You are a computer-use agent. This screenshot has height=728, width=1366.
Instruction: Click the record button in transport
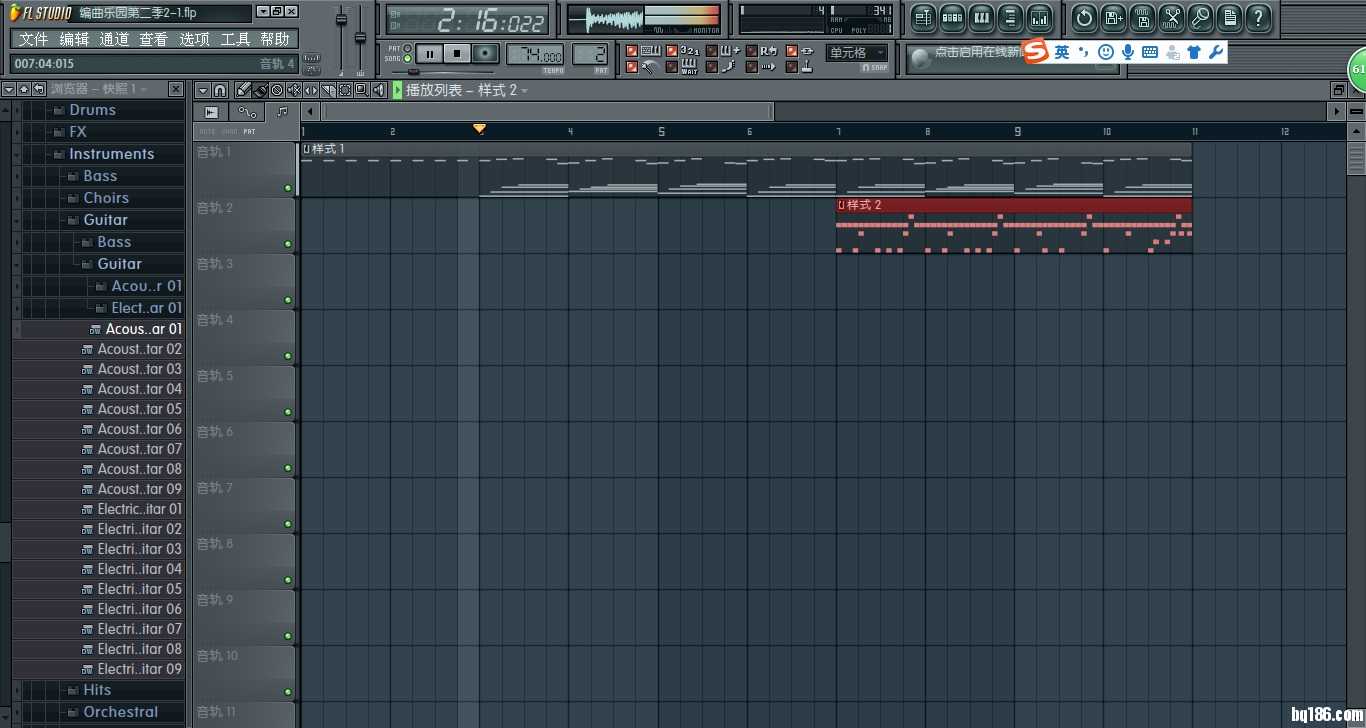pos(485,54)
